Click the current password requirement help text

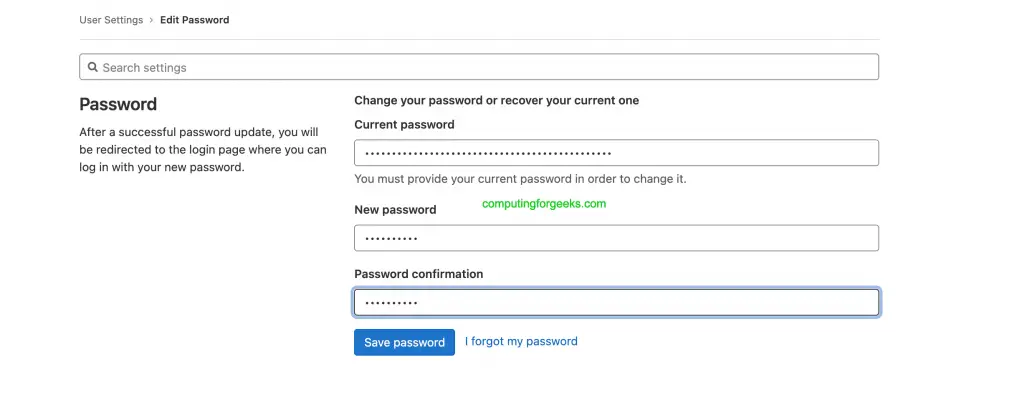point(520,179)
